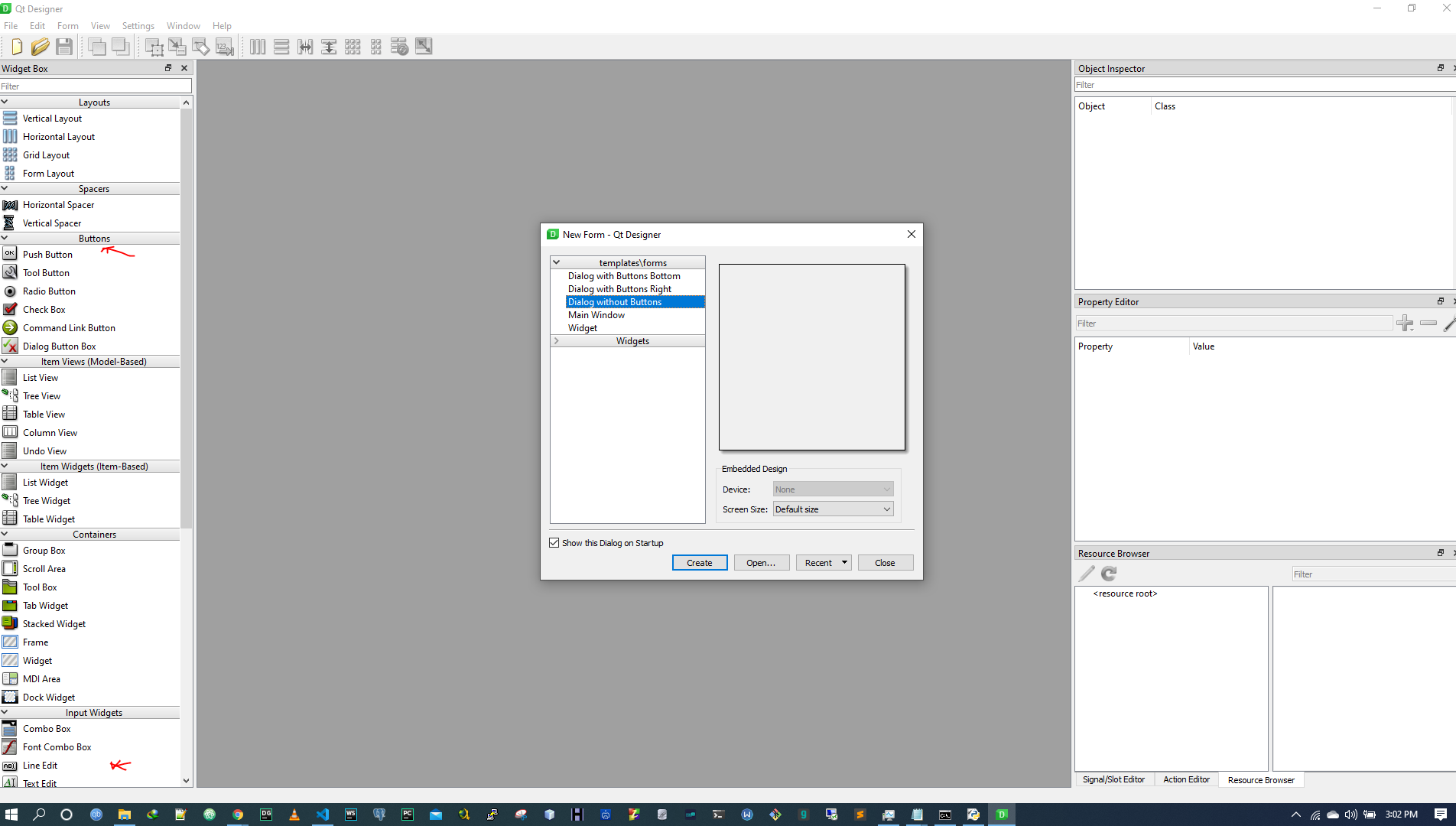This screenshot has height=826, width=1456.
Task: Click the Open file toolbar icon
Action: tap(40, 47)
